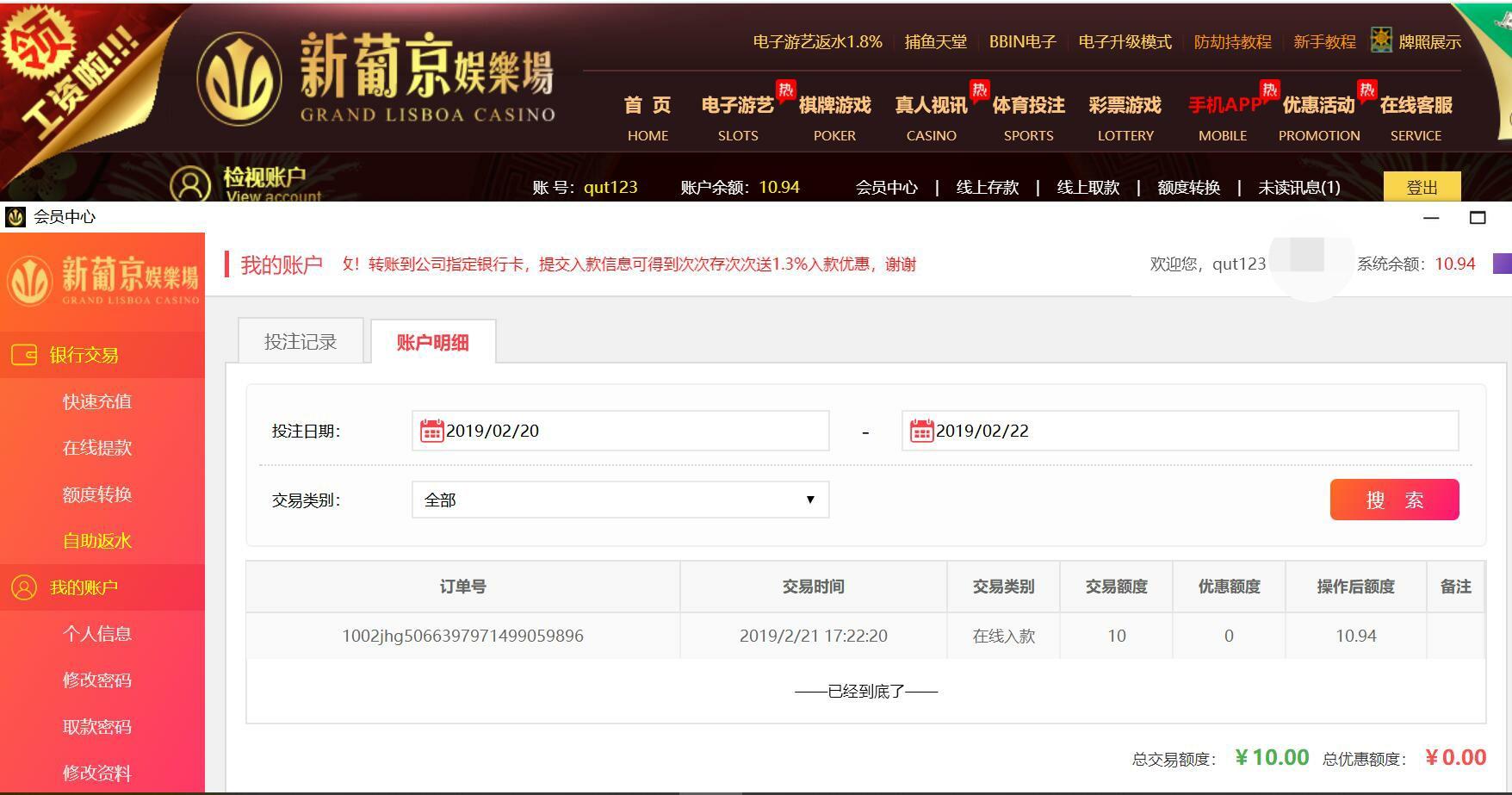The image size is (1512, 795).
Task: Click the View account user icon
Action: click(190, 183)
